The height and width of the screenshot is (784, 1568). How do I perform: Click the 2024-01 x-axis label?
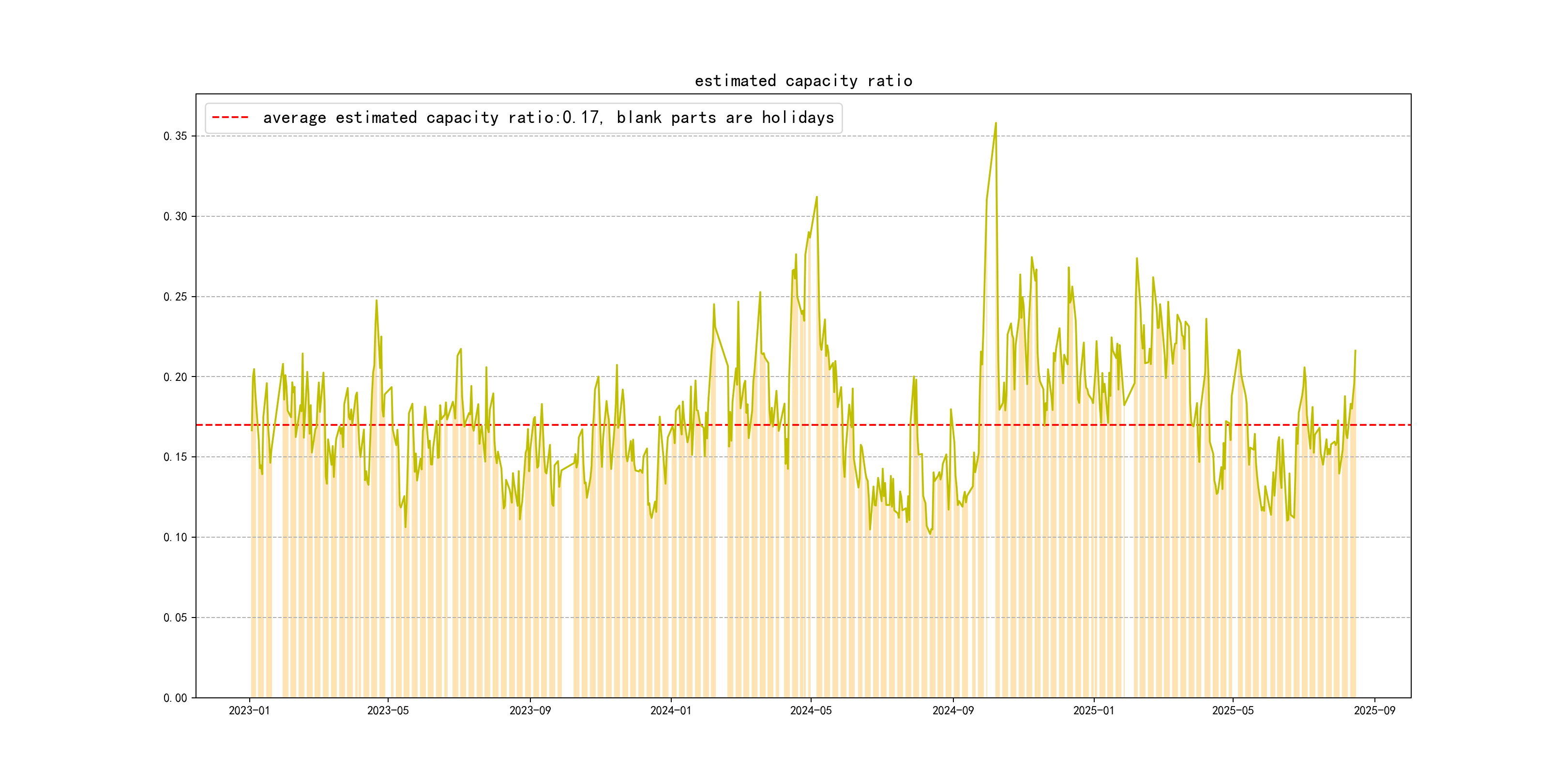click(x=670, y=710)
